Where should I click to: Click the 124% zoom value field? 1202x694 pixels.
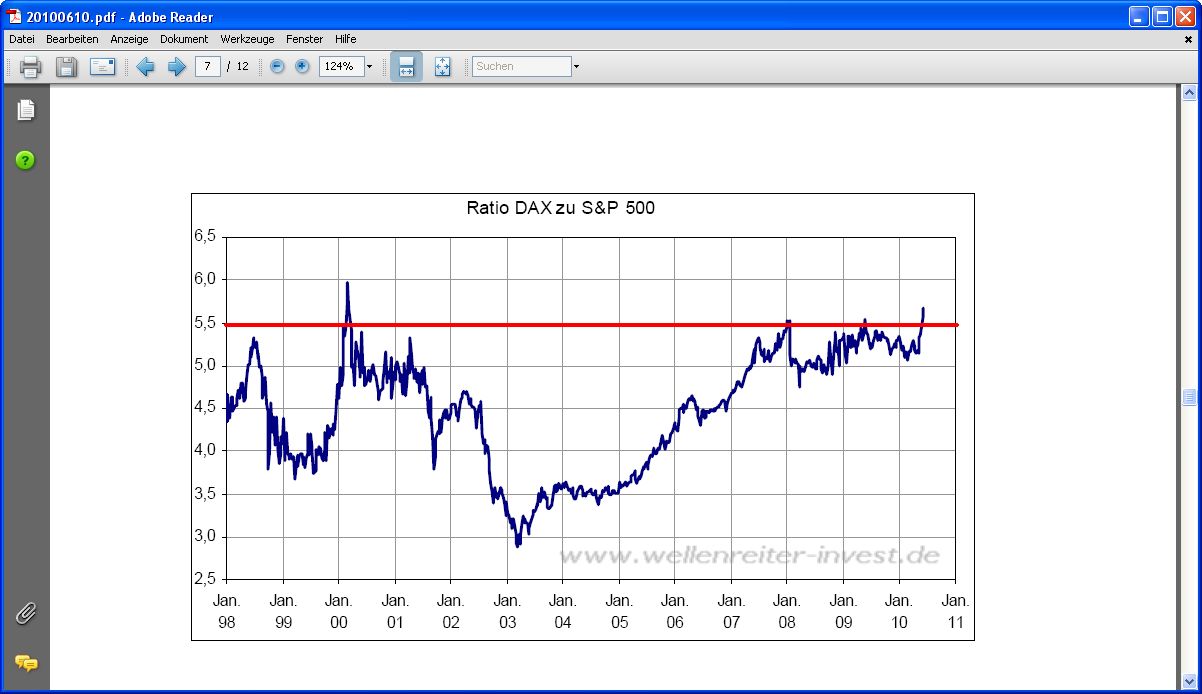(341, 67)
